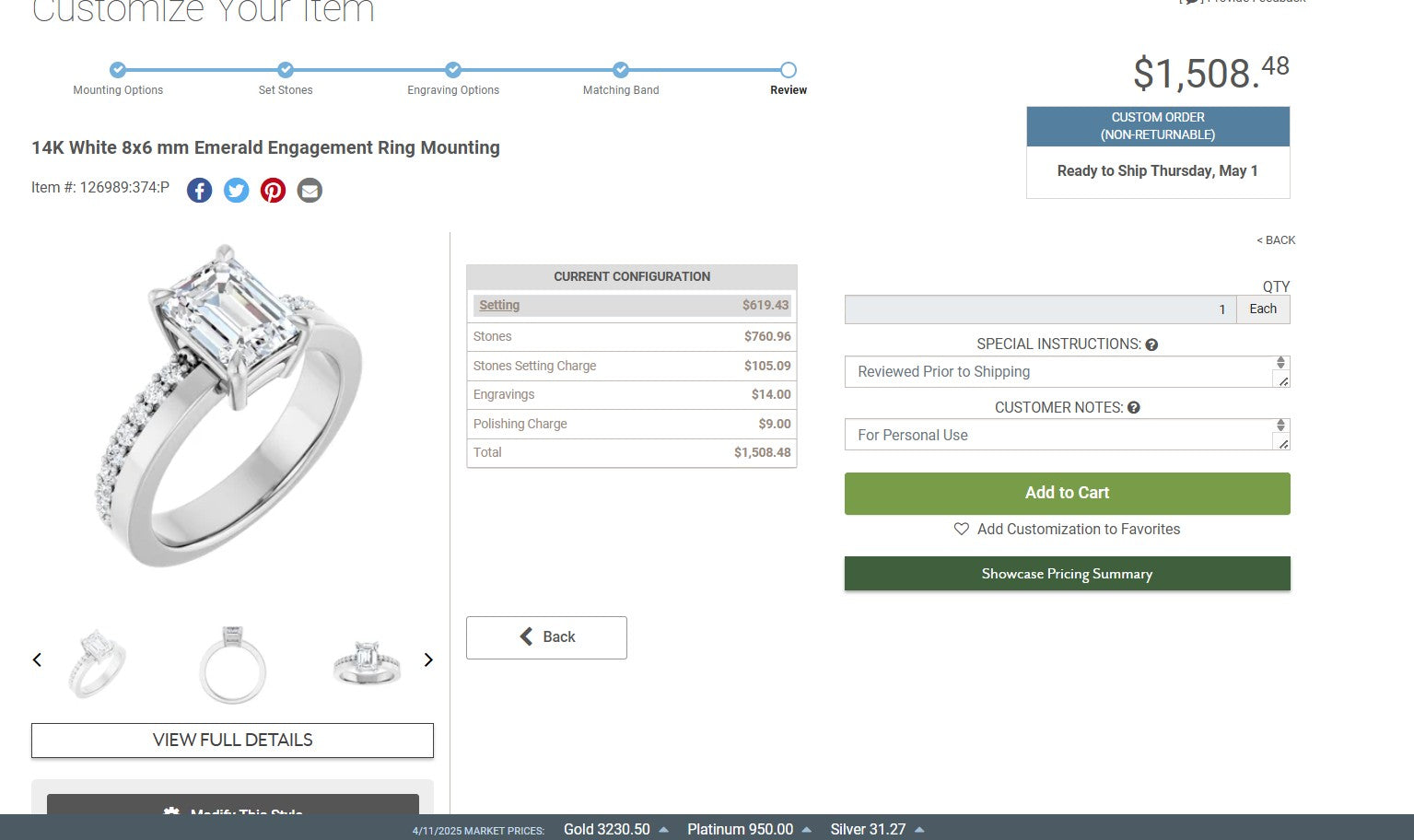Open Customer Notes help icon

coord(1134,407)
